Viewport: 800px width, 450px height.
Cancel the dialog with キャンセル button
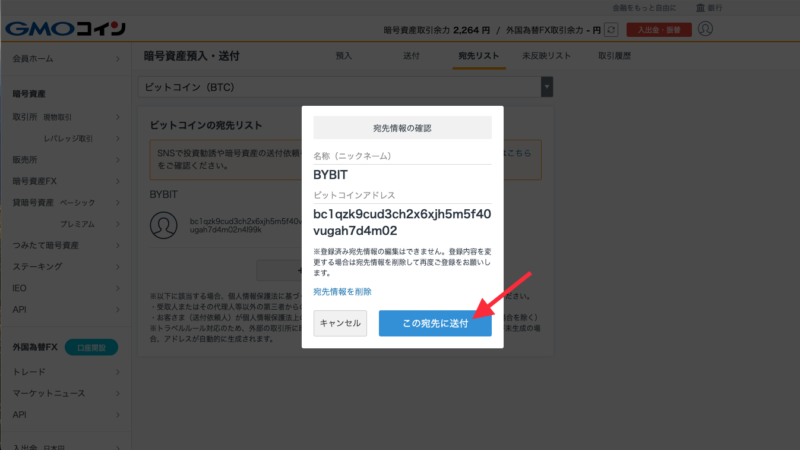(340, 323)
